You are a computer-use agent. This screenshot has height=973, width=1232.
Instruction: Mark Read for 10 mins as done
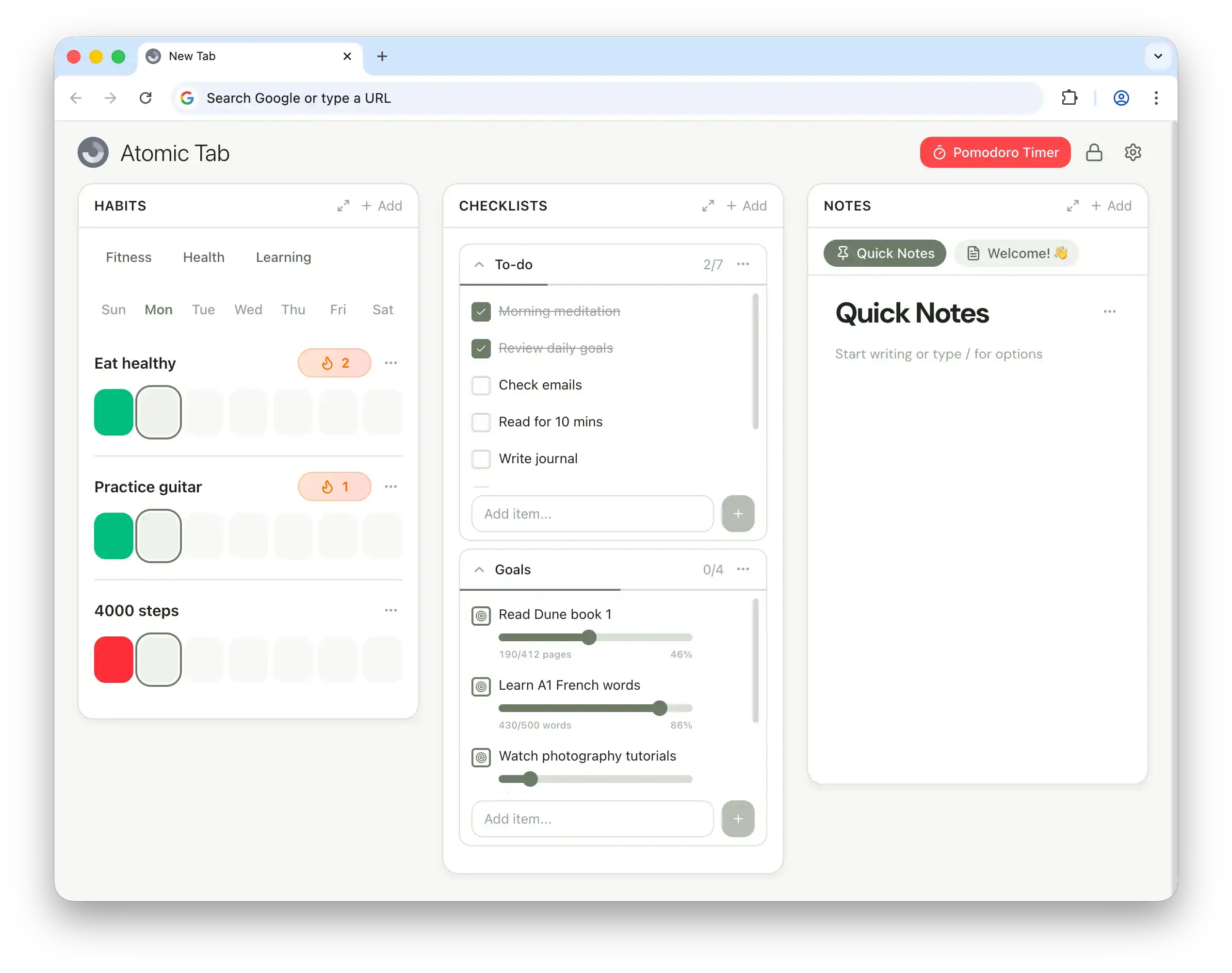tap(481, 422)
